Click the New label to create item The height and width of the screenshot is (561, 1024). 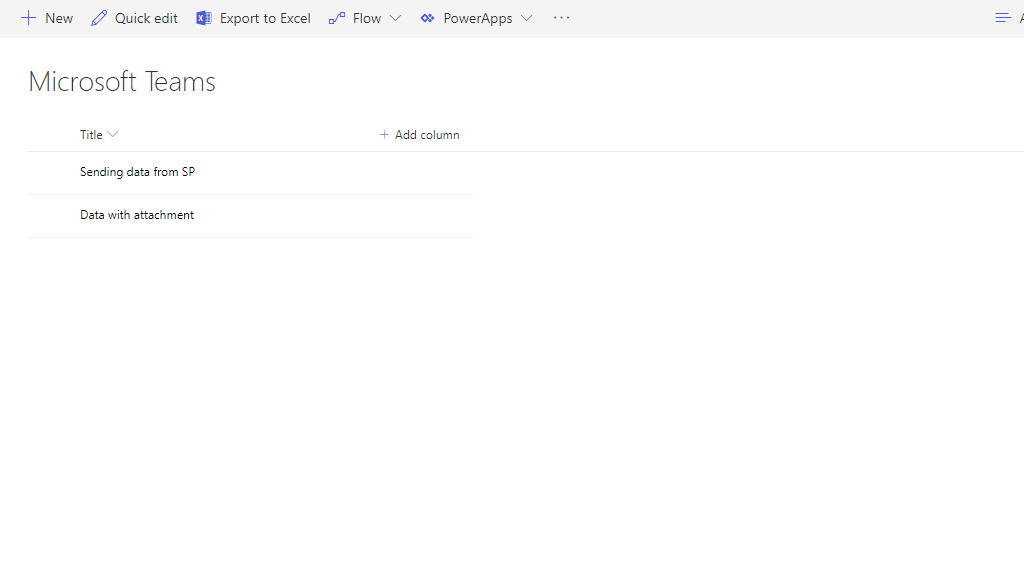pos(59,18)
